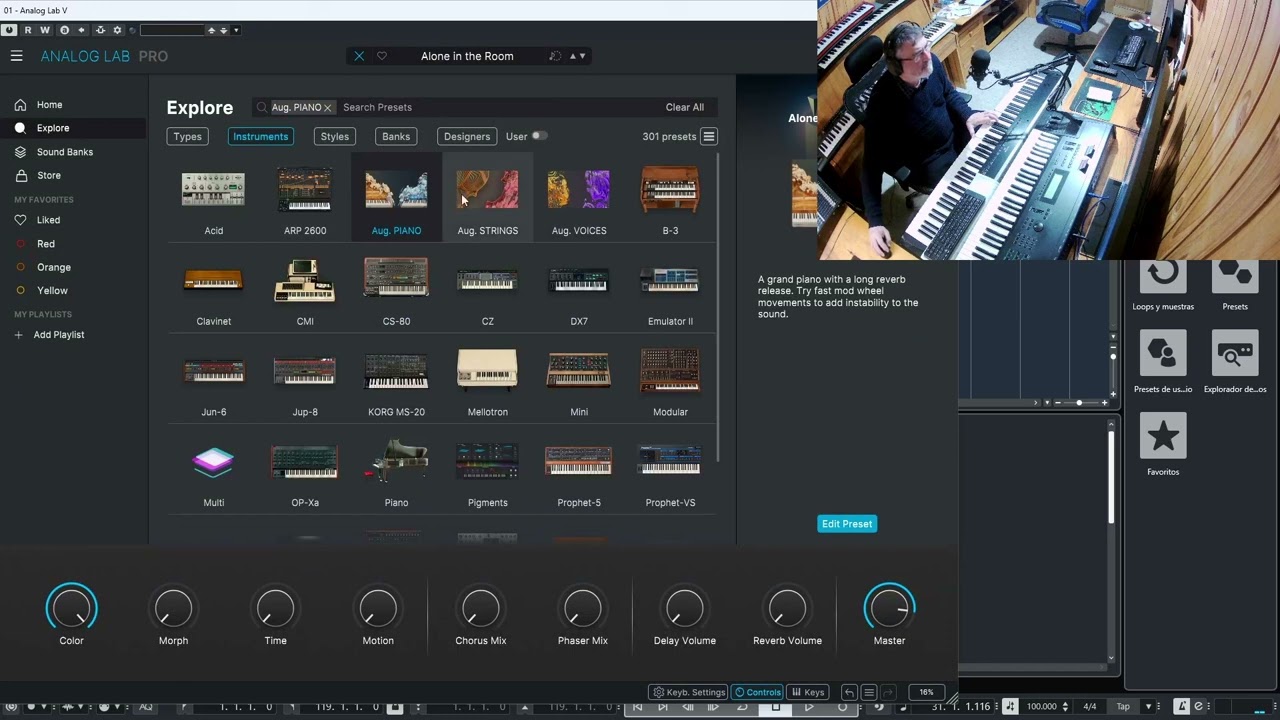Open the Tap tempo dropdown in transport
This screenshot has height=720, width=1280.
coord(1148,706)
